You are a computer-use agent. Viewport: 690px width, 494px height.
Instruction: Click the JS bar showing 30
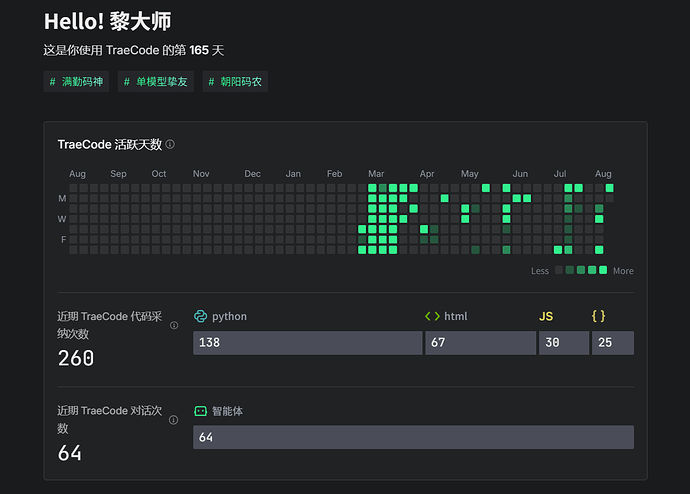pos(564,343)
